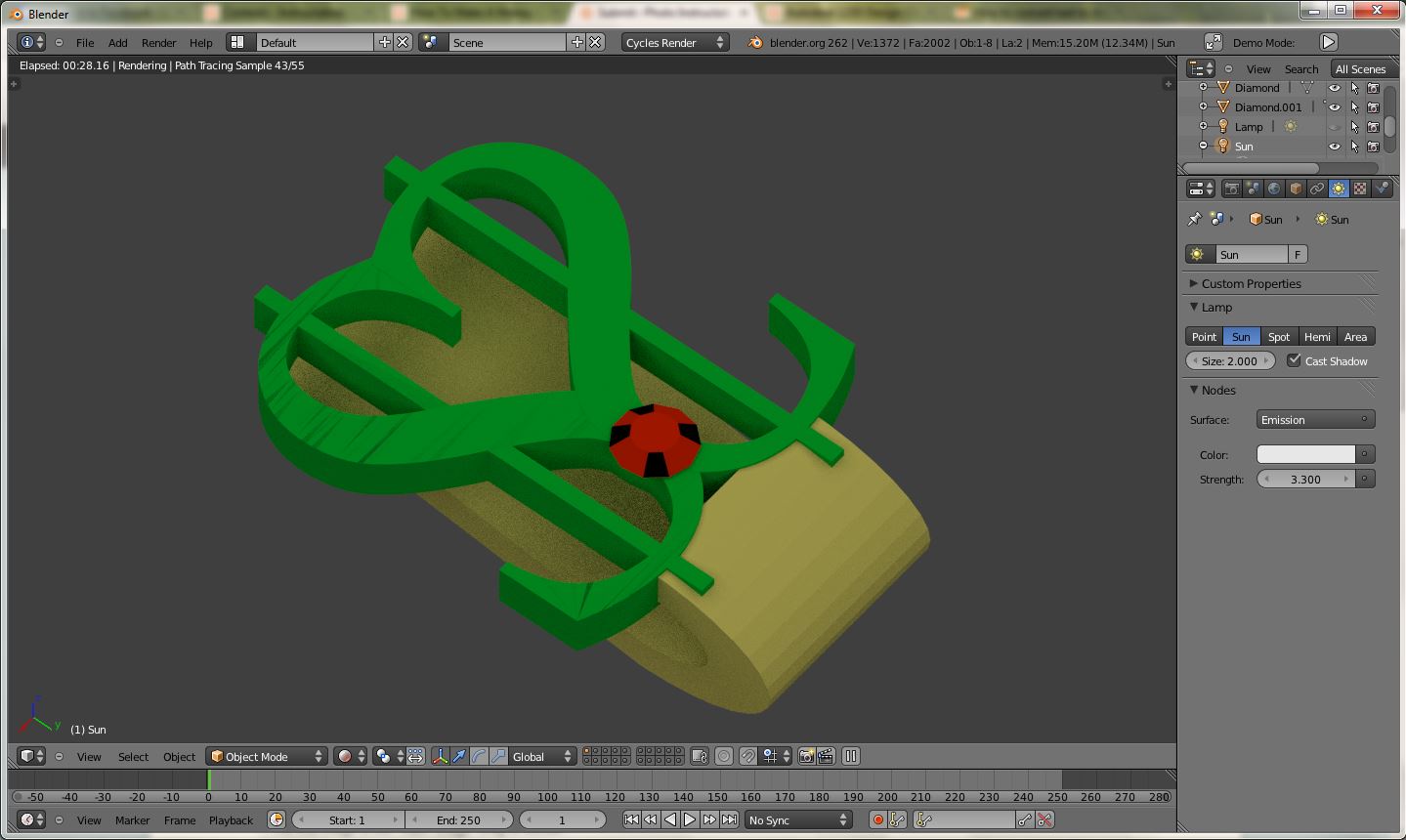Viewport: 1406px width, 840px height.
Task: Toggle the 3D manipulator axis icon
Action: click(x=440, y=756)
